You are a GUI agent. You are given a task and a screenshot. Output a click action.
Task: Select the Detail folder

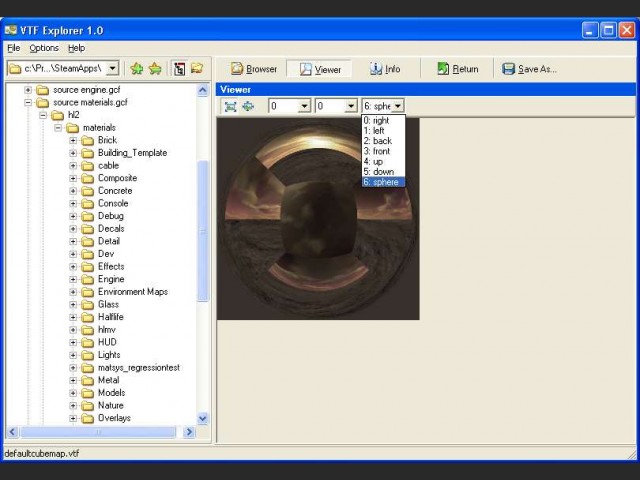109,241
